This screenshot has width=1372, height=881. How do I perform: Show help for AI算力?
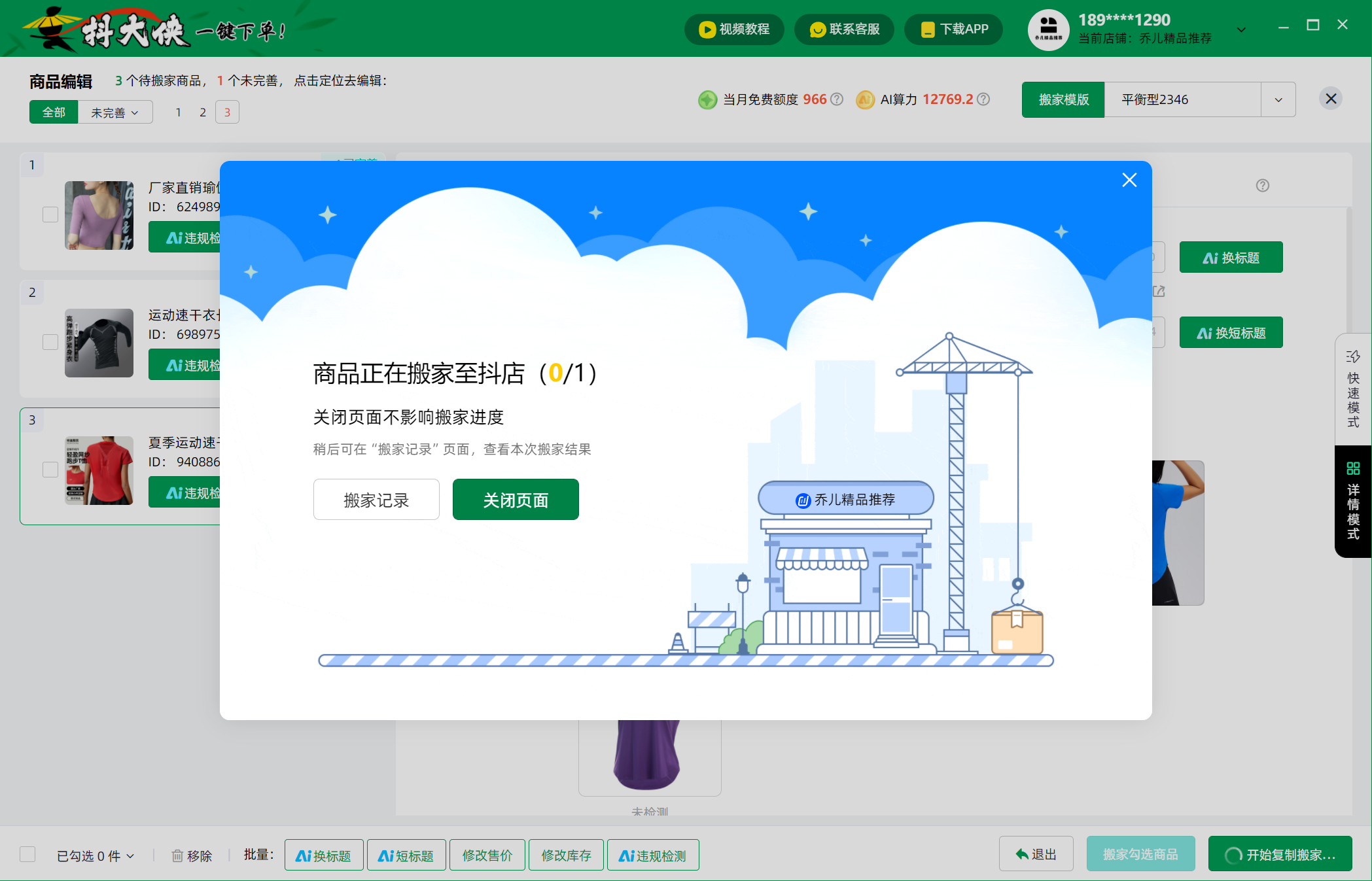click(x=983, y=99)
